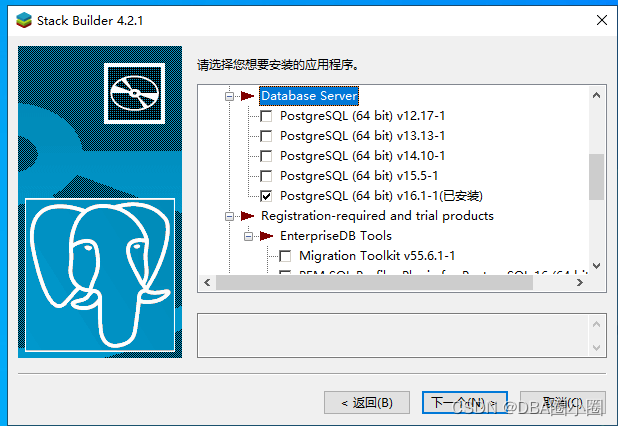The image size is (618, 426).
Task: Click inside the empty description text box
Action: (393, 336)
